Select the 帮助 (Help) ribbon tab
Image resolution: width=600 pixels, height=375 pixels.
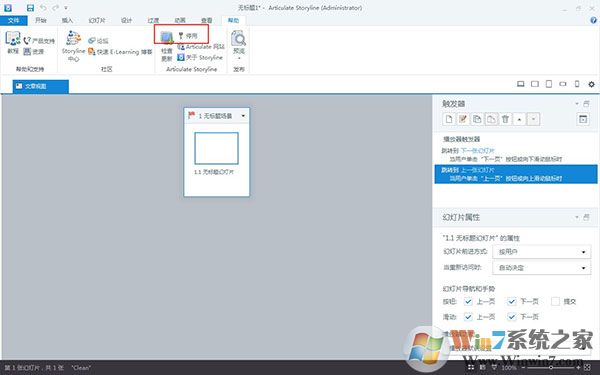(x=233, y=20)
